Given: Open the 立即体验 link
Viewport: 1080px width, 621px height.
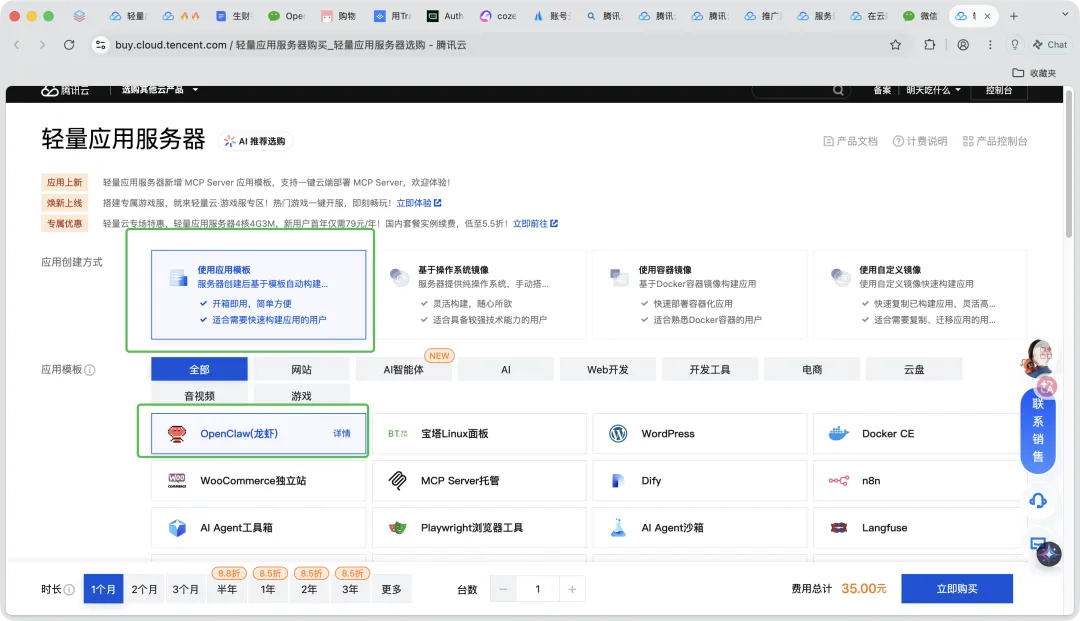Looking at the screenshot, I should point(419,203).
